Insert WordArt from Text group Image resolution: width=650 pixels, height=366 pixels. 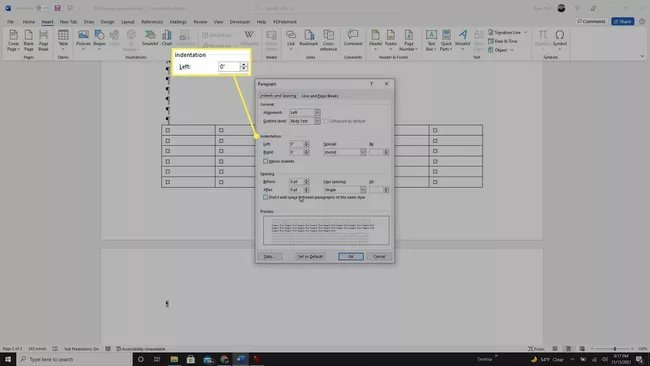462,38
